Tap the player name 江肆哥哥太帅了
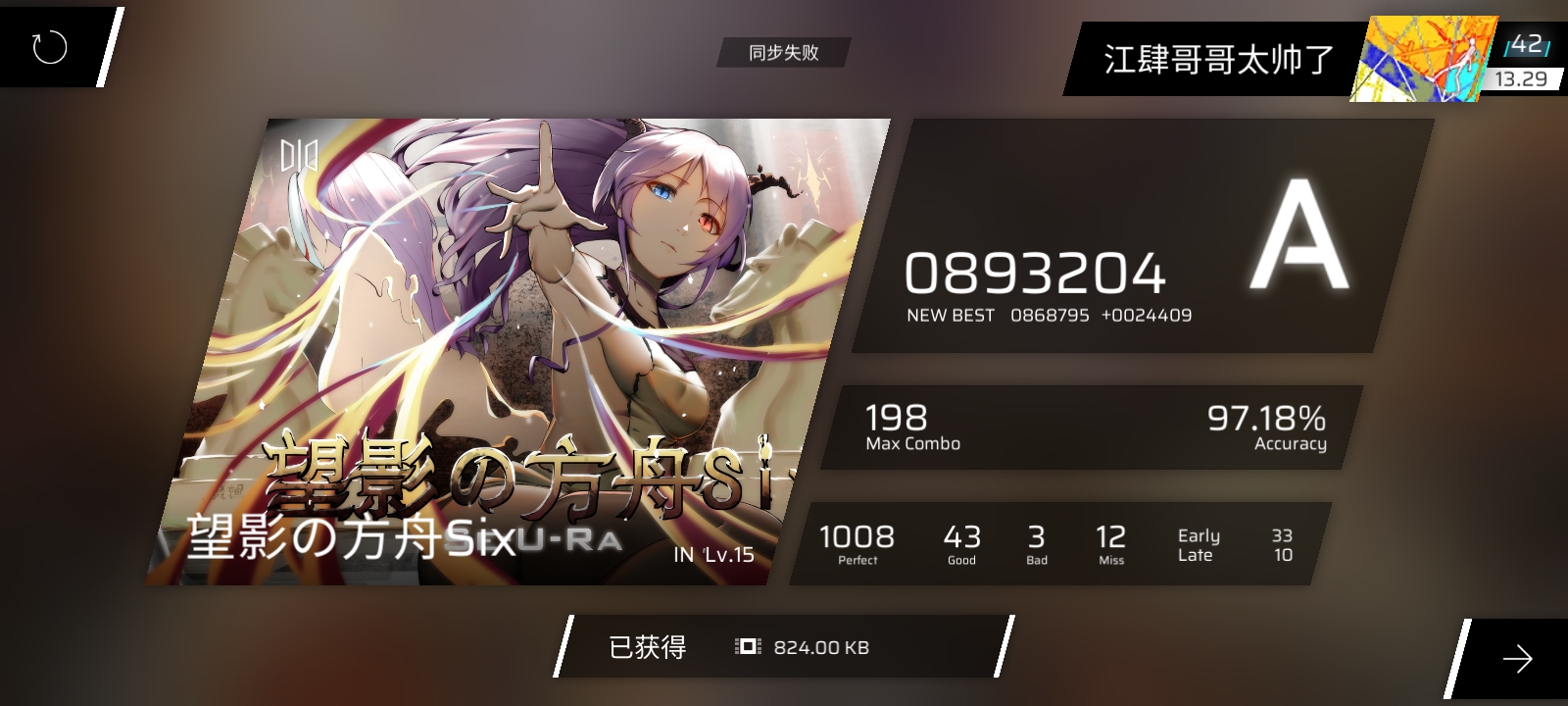Screen dimensions: 1568x706 [1218, 59]
